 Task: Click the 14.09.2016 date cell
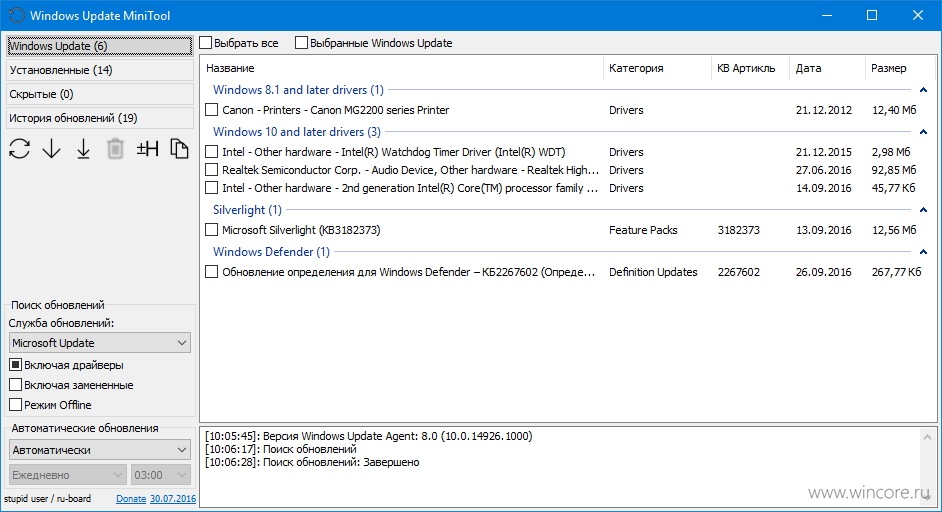coord(824,188)
